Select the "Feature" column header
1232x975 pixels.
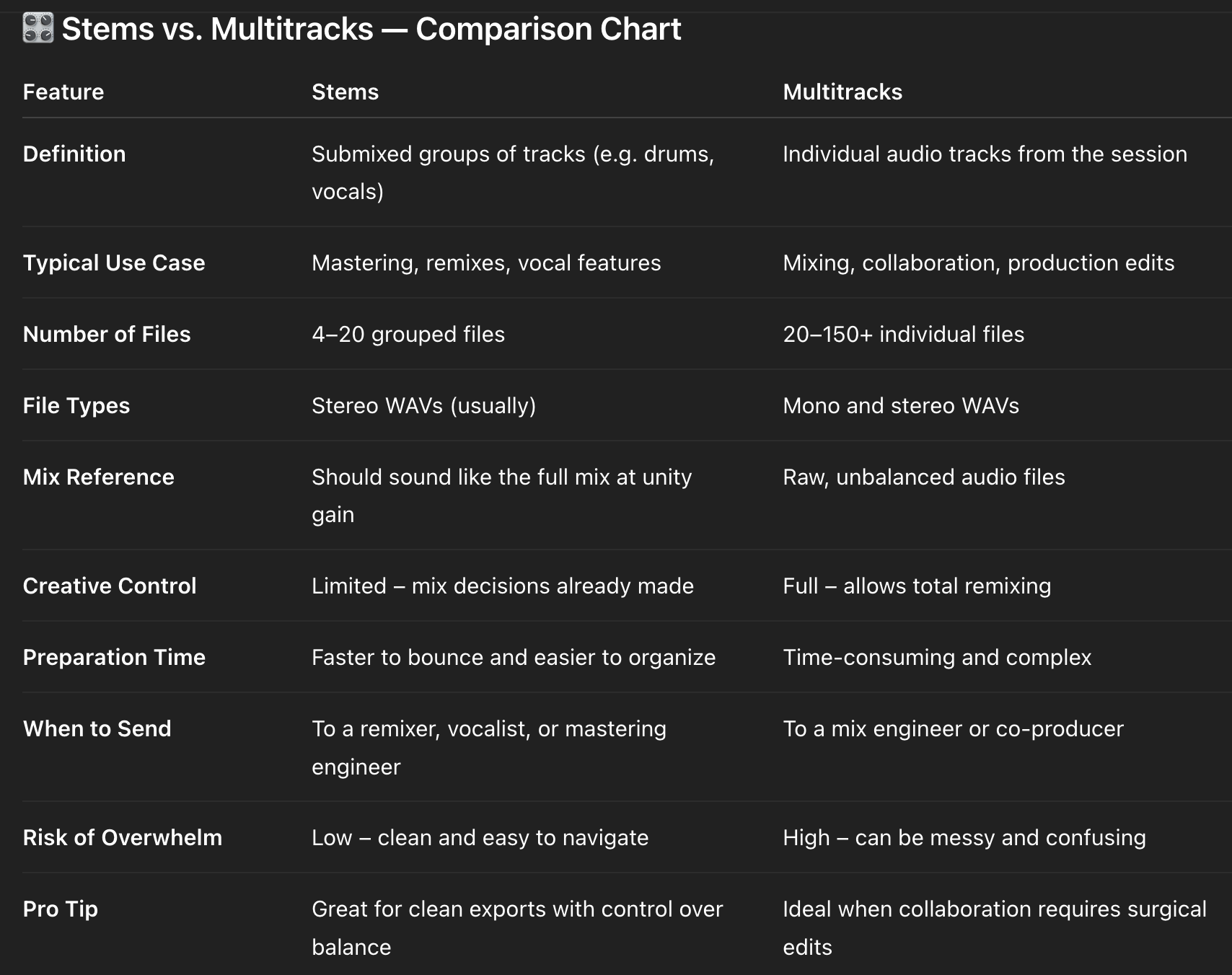point(63,92)
